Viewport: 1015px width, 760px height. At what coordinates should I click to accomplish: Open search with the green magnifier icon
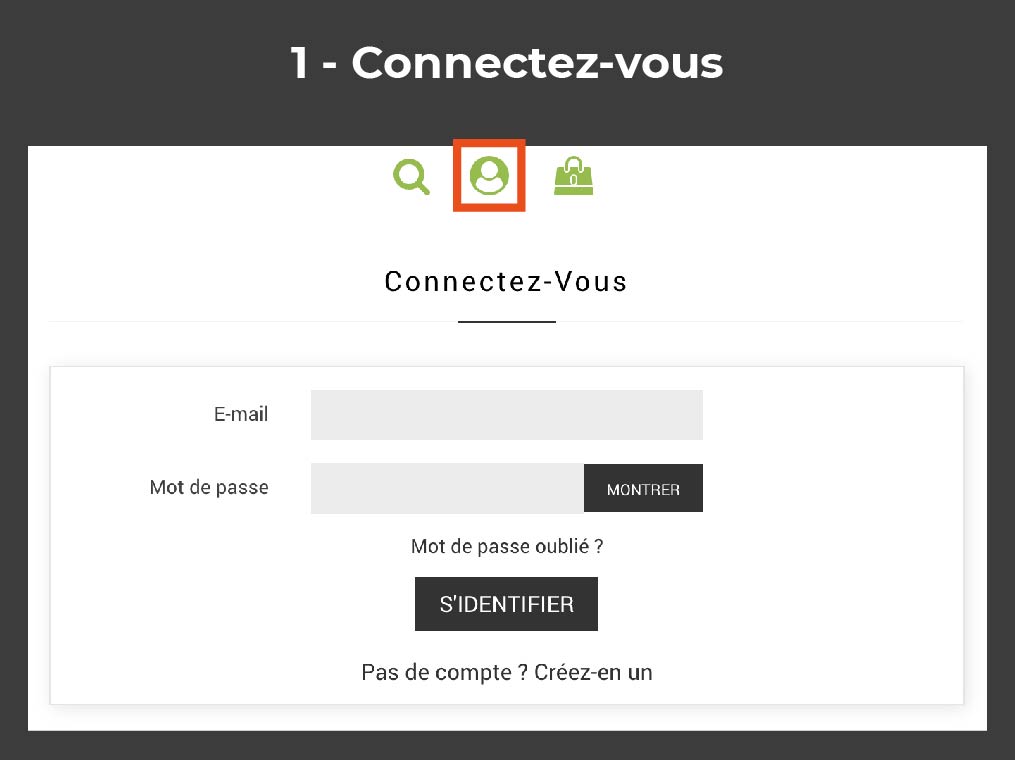412,176
